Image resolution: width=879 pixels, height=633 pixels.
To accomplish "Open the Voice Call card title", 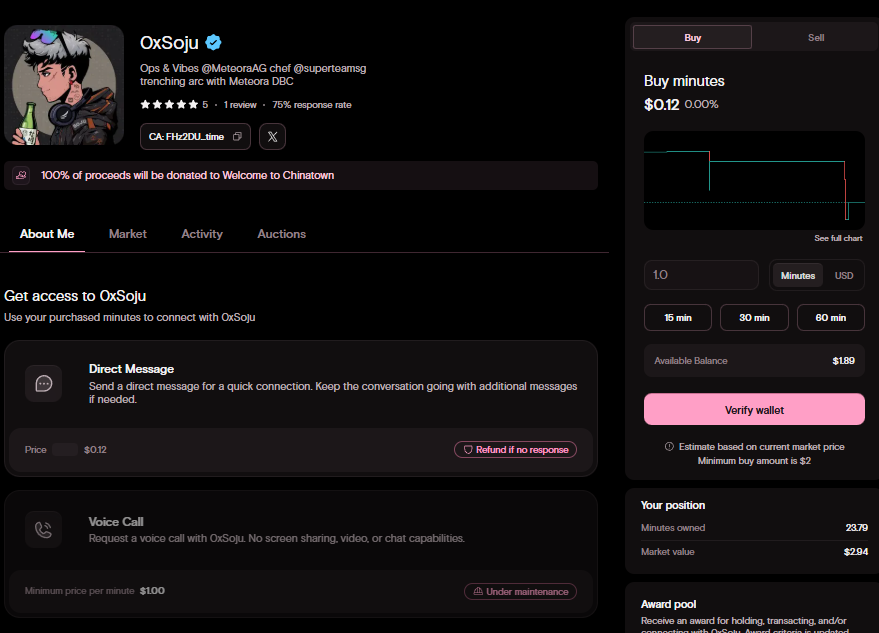I will [116, 521].
